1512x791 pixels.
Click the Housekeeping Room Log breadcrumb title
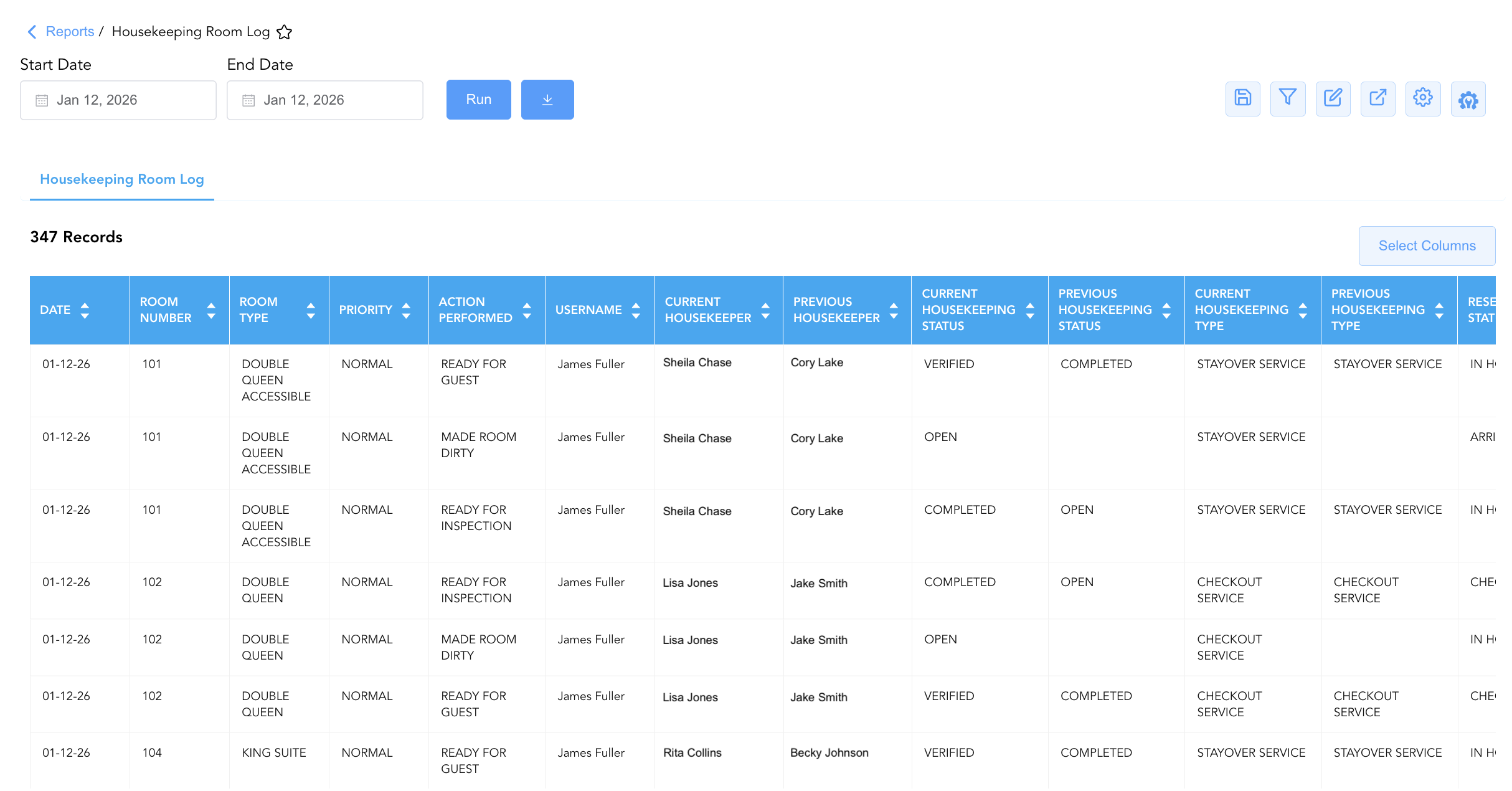[191, 32]
